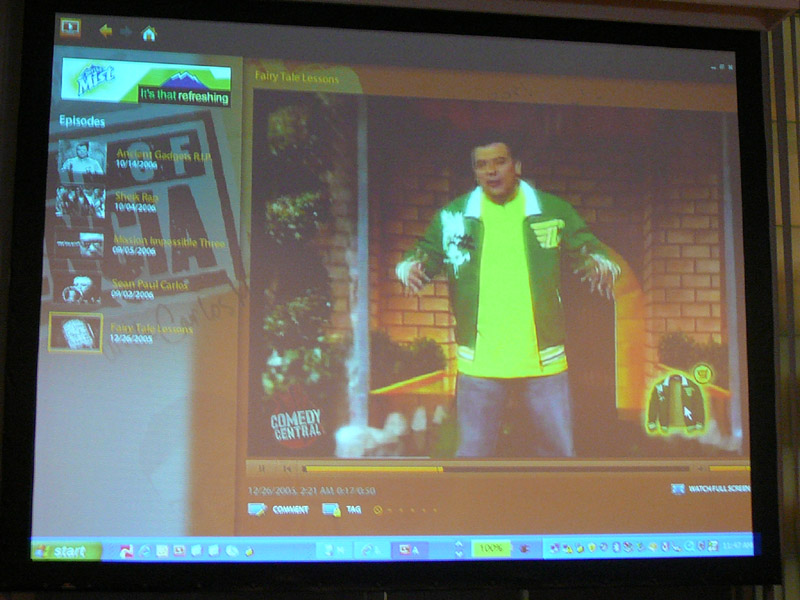The width and height of the screenshot is (800, 600).
Task: Select the Sheik Rap episode title
Action: [136, 196]
